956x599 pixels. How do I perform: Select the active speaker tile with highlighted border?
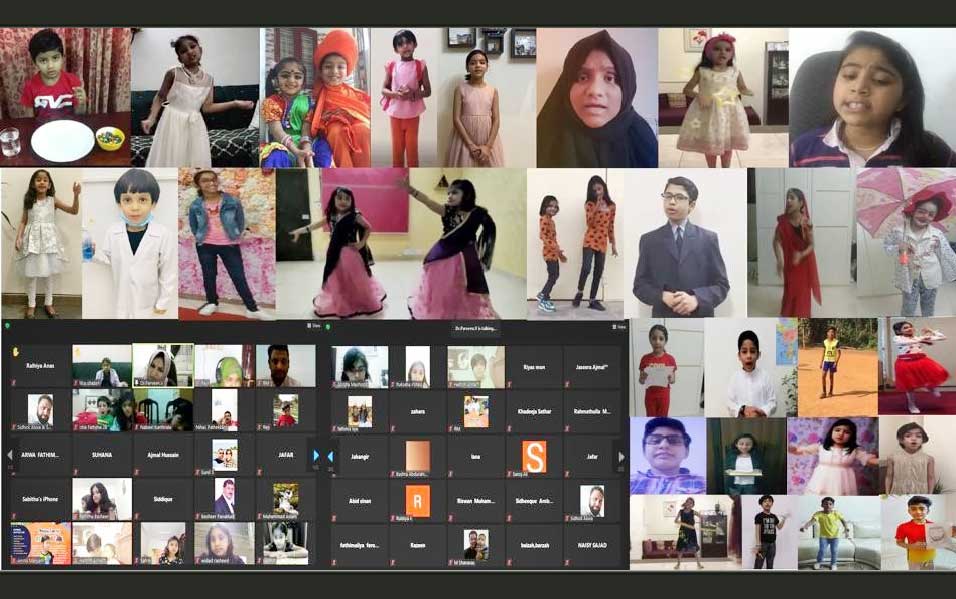tap(163, 366)
